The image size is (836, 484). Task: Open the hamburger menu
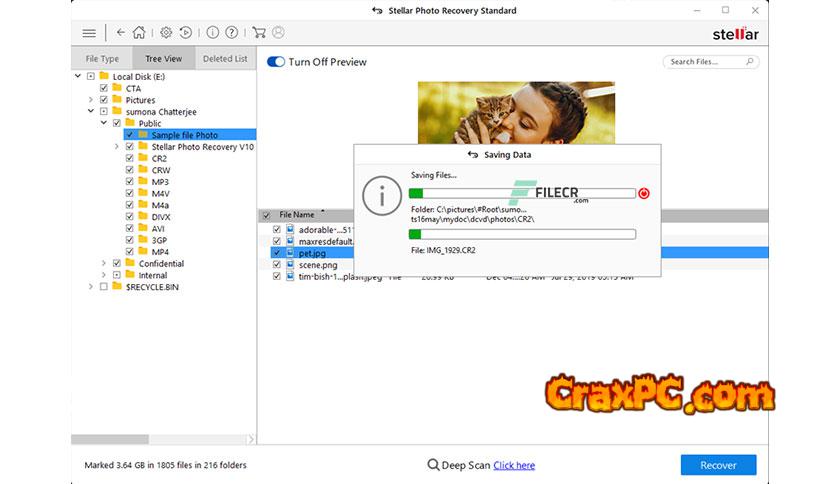(x=89, y=33)
